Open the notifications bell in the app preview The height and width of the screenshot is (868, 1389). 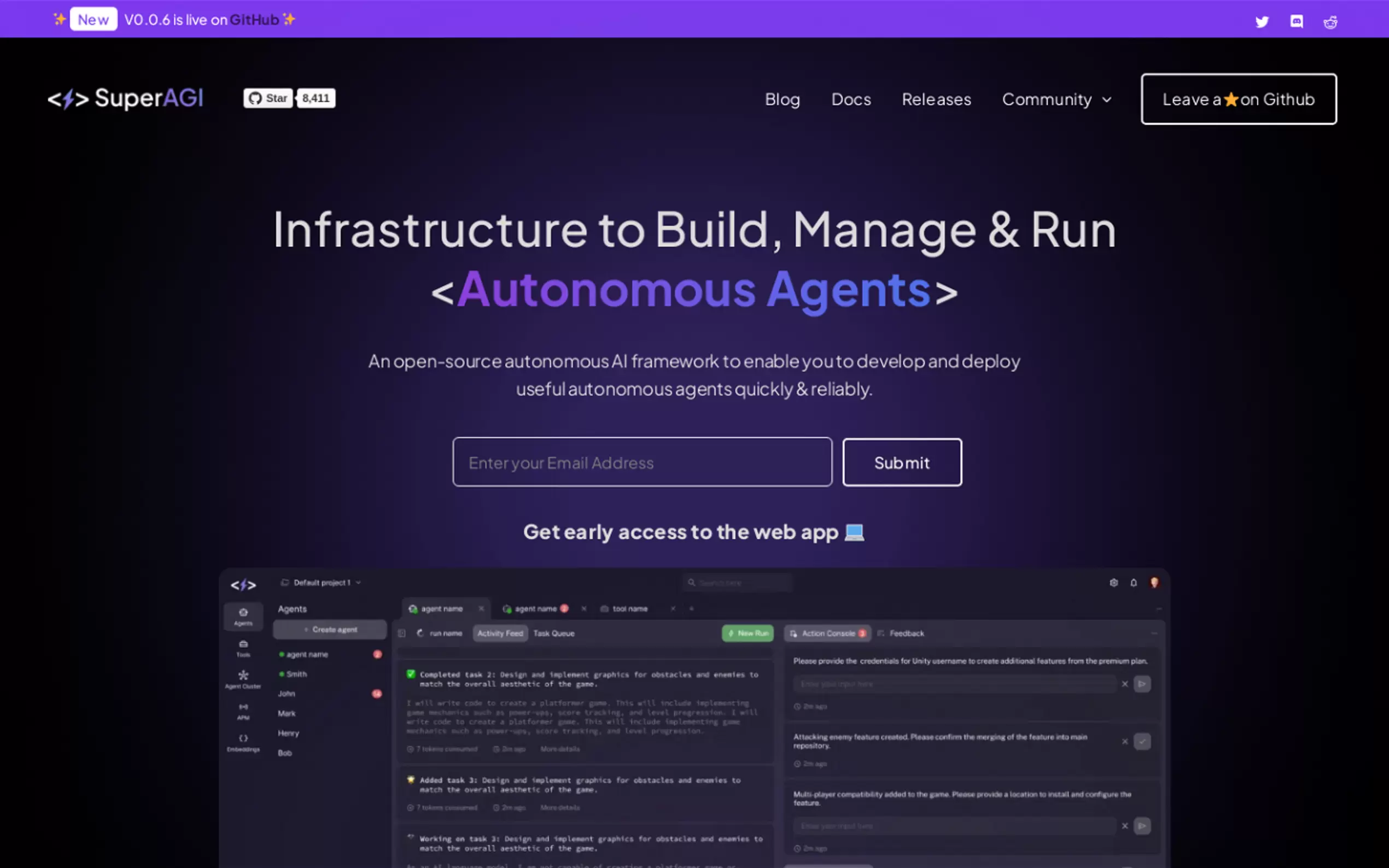(1134, 583)
